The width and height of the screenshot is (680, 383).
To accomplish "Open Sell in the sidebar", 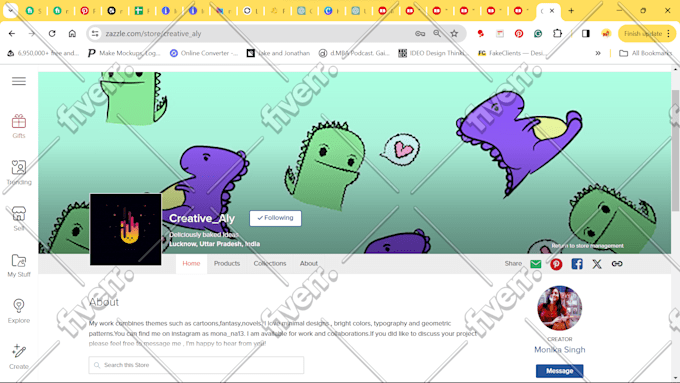I will [x=19, y=218].
